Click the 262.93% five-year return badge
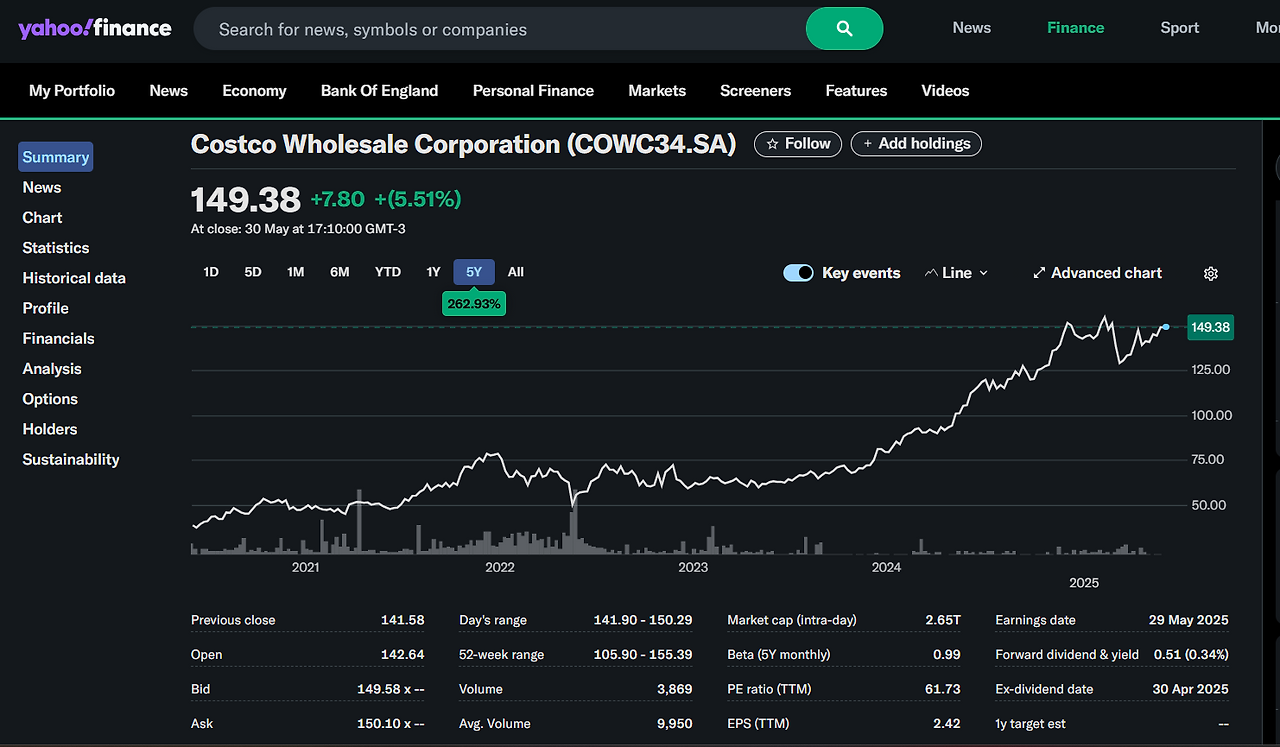 (x=474, y=303)
